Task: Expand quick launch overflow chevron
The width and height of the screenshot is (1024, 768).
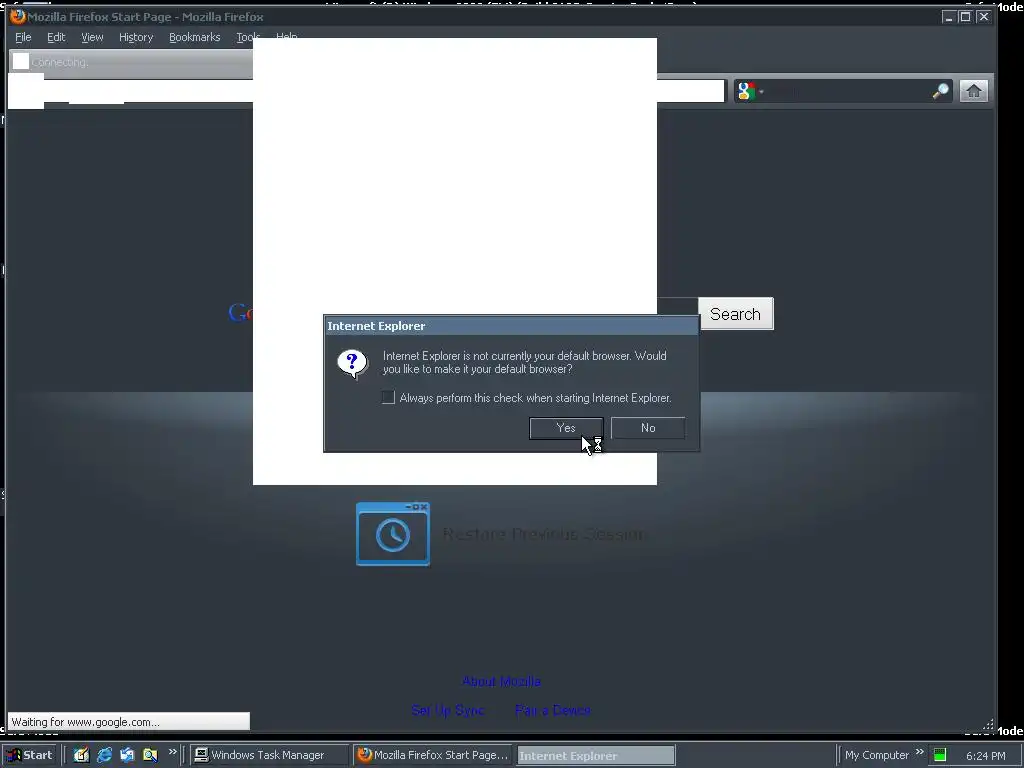Action: pyautogui.click(x=172, y=752)
